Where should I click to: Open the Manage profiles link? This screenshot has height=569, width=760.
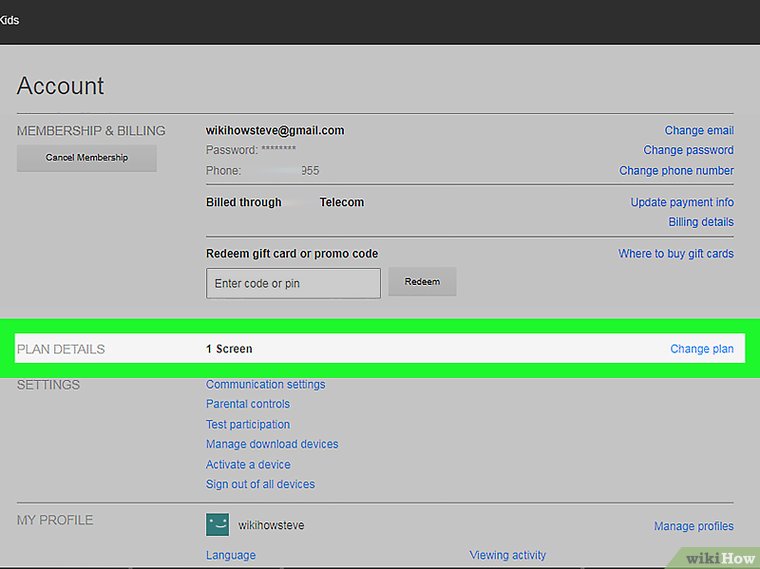tap(693, 526)
